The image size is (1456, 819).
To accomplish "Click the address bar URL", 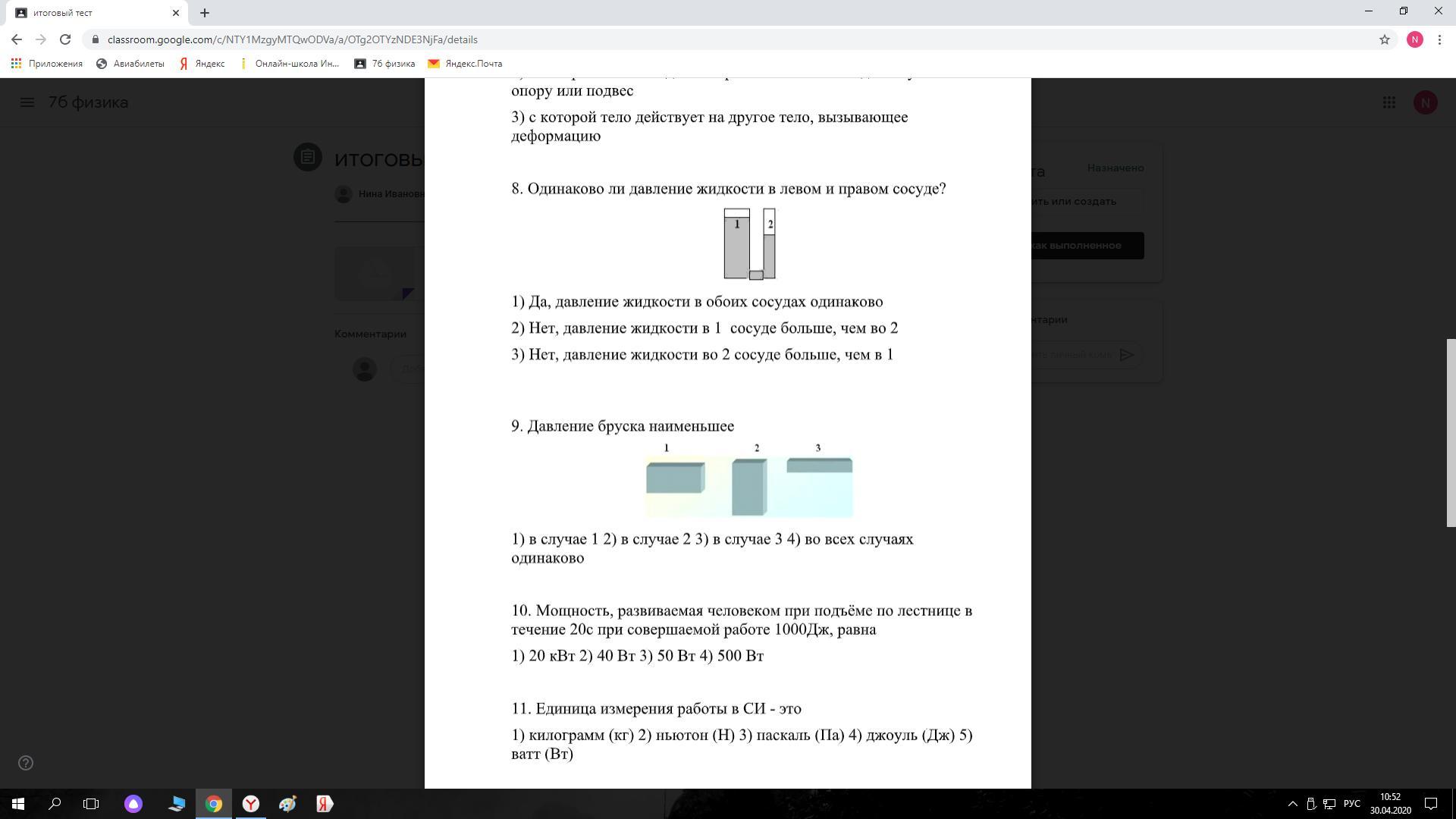I will (x=292, y=39).
